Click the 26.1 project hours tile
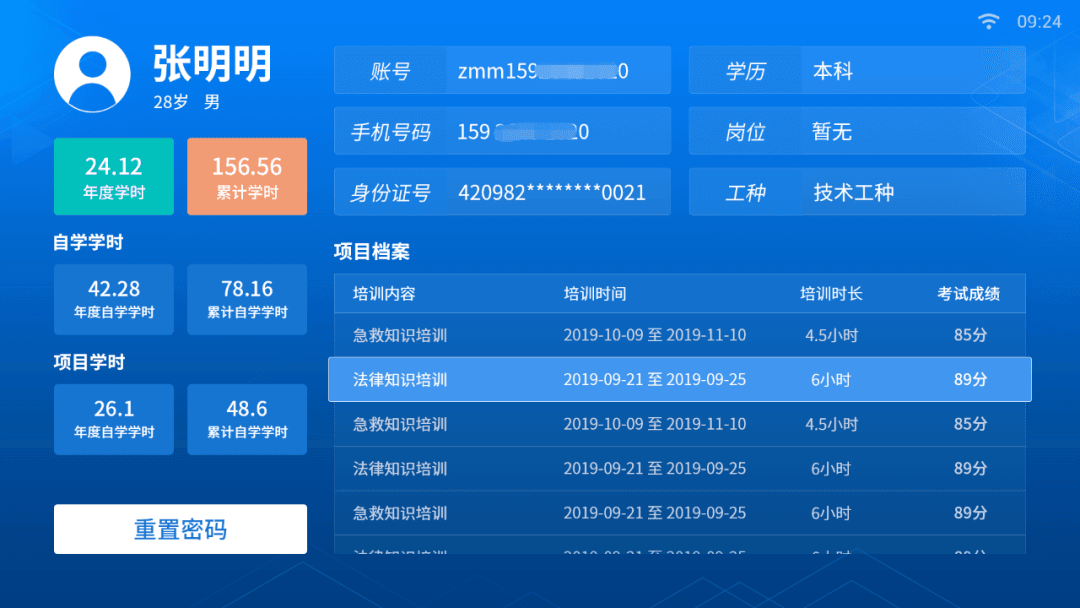The width and height of the screenshot is (1080, 608). point(113,419)
